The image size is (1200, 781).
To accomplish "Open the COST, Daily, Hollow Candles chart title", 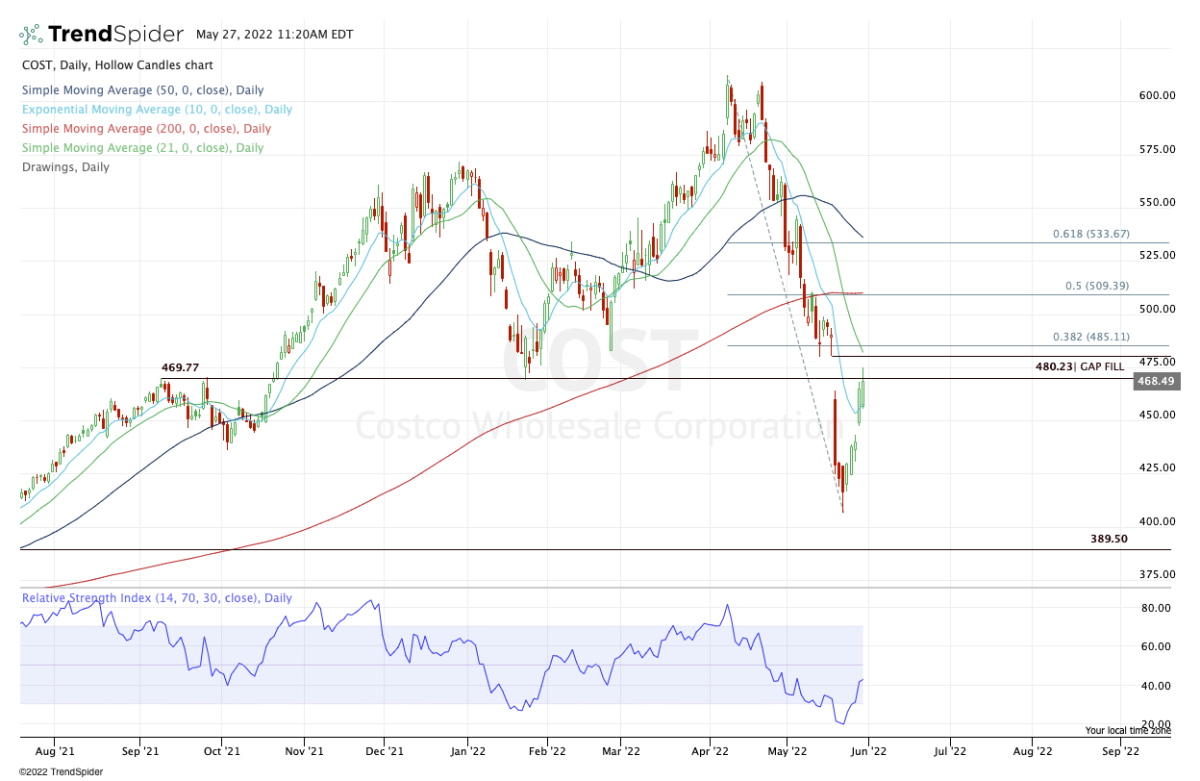I will (117, 65).
